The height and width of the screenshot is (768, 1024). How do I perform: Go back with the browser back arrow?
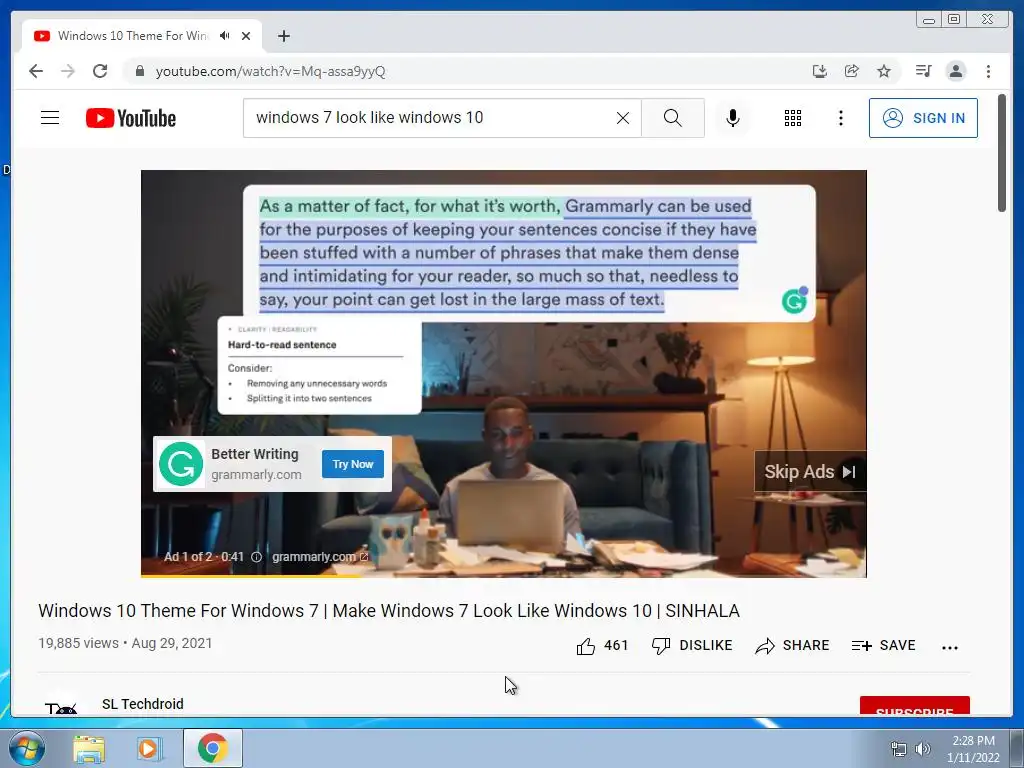(x=36, y=71)
